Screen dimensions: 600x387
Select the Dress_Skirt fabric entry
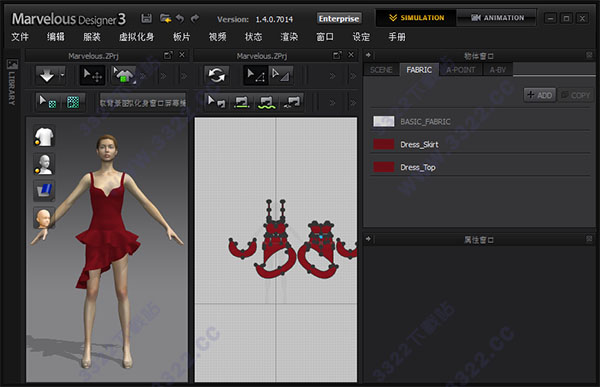tap(481, 144)
